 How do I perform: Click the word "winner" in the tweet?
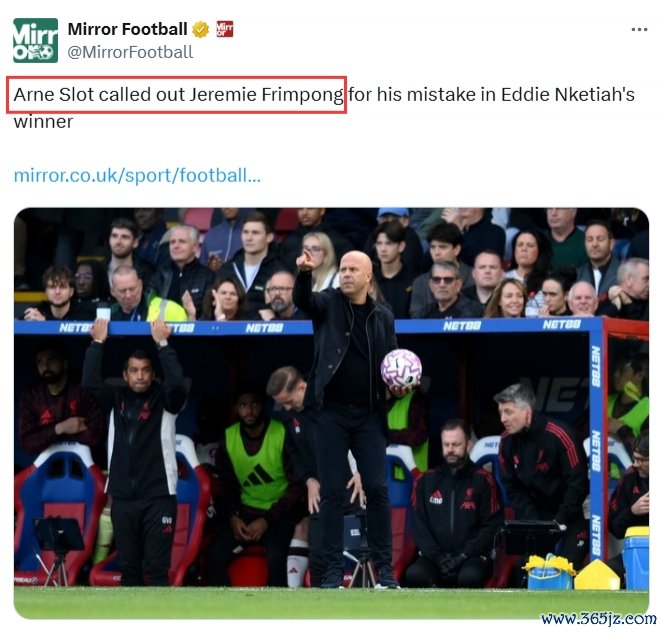click(43, 122)
